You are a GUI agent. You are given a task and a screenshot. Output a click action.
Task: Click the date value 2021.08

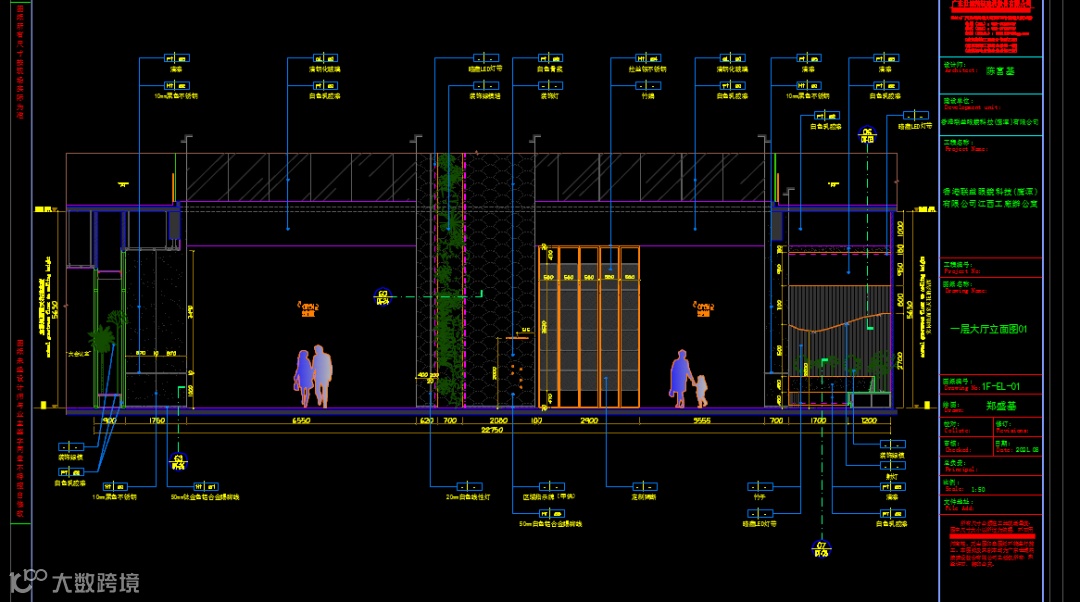1026,450
